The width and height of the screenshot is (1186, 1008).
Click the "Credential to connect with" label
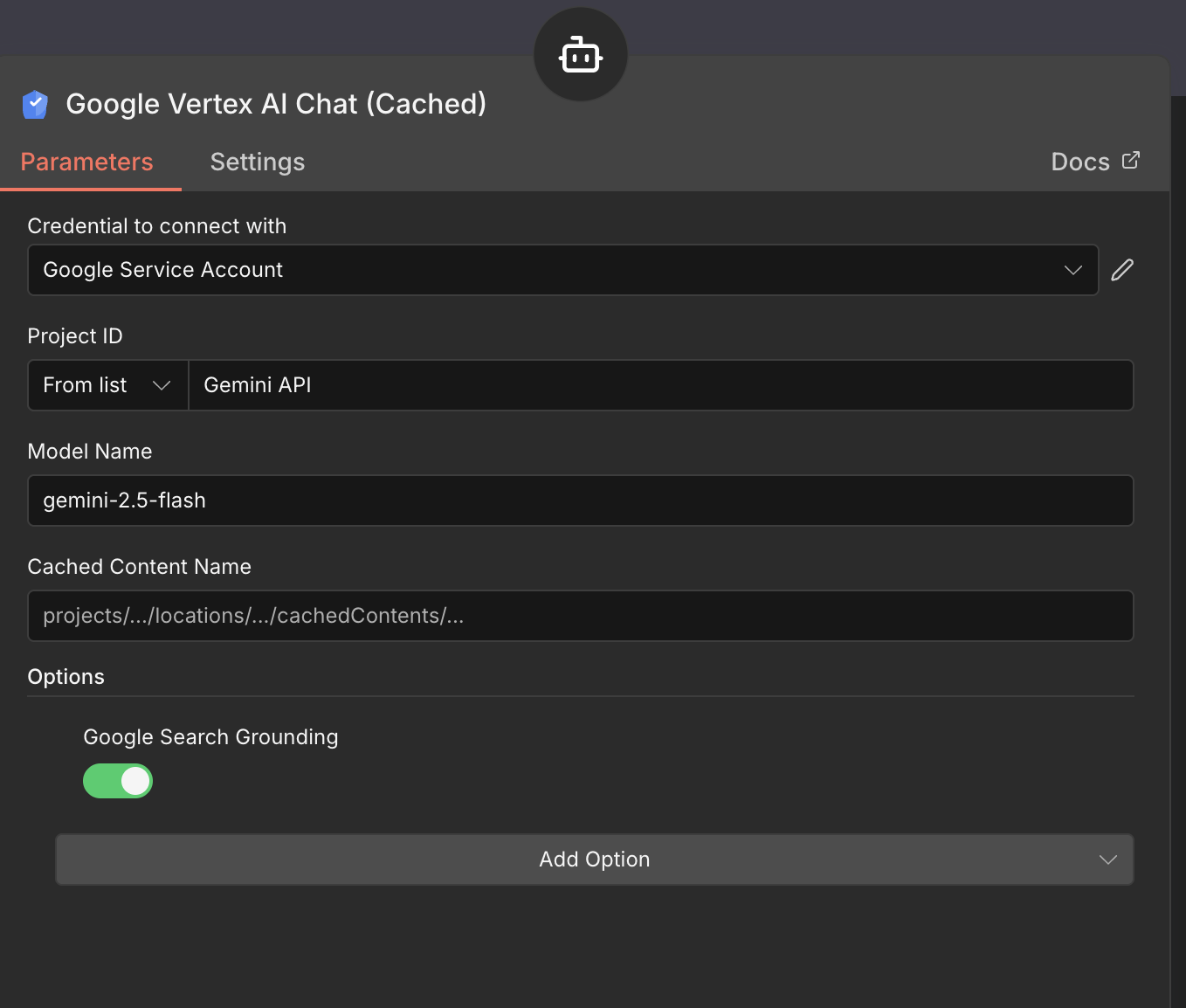pyautogui.click(x=157, y=226)
